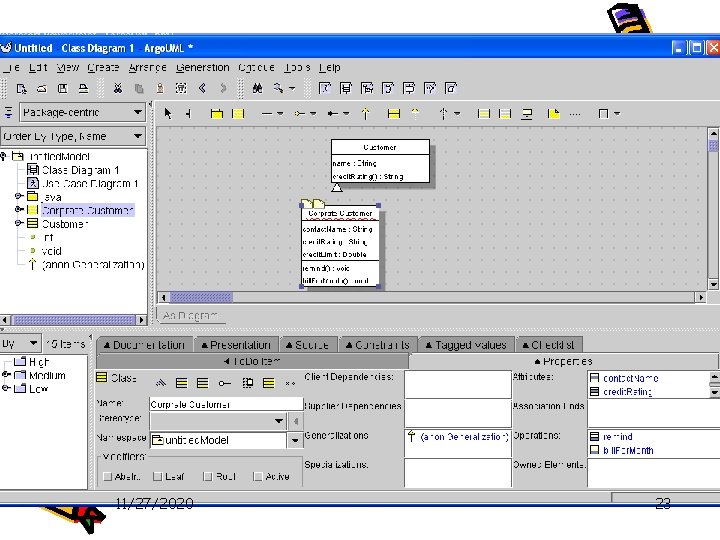Screen dimensions: 720x540
Task: Click the delete icon in Class properties
Action: click(x=290, y=383)
